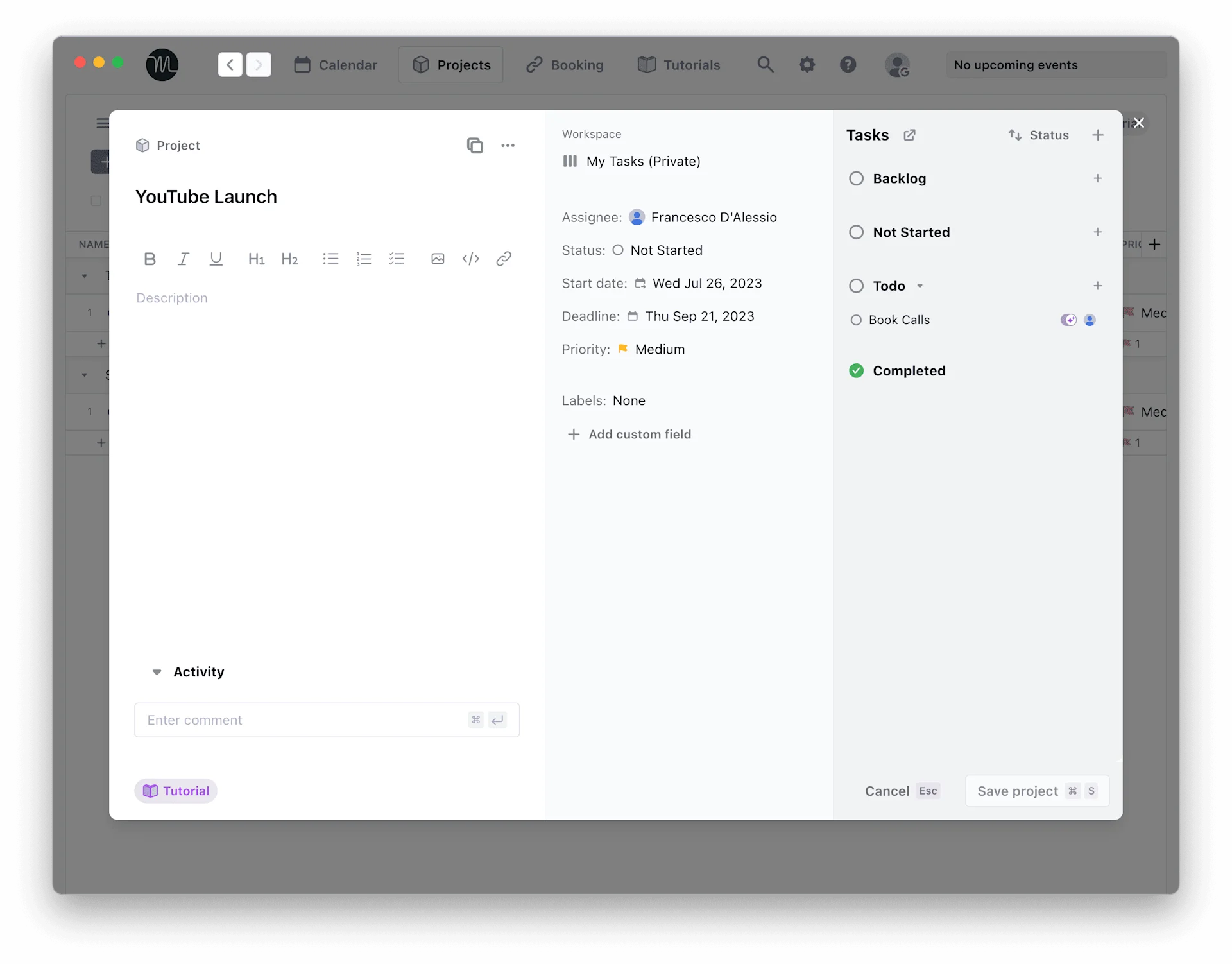Switch to the Calendar tab

point(336,65)
